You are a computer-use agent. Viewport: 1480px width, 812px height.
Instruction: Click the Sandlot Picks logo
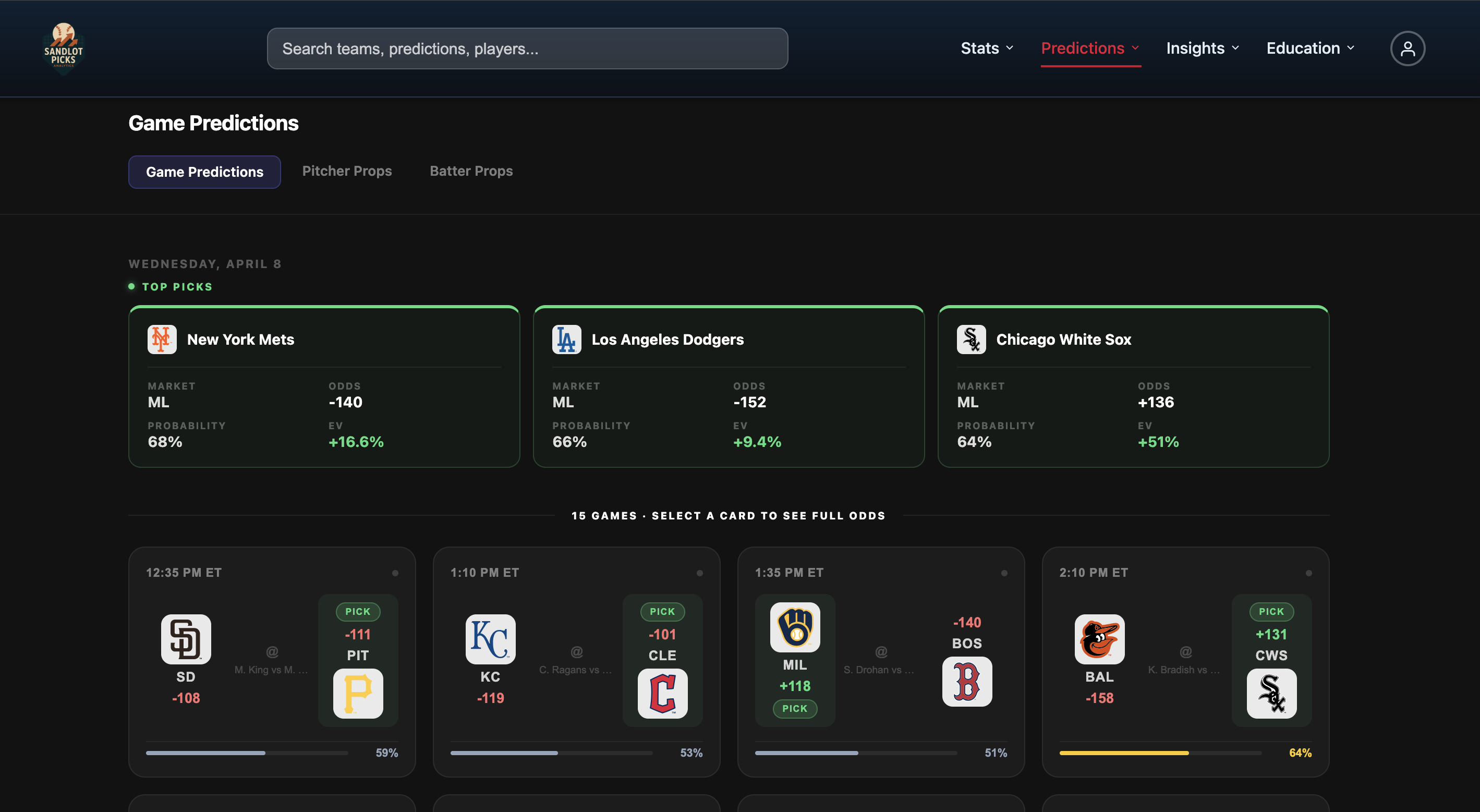[x=63, y=49]
